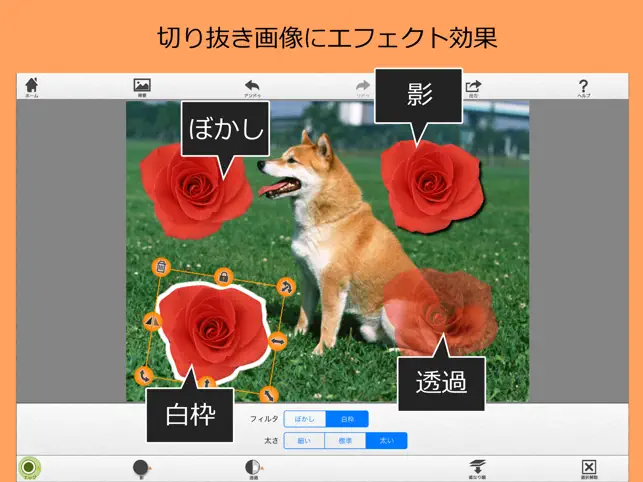Undo the last action

(253, 87)
